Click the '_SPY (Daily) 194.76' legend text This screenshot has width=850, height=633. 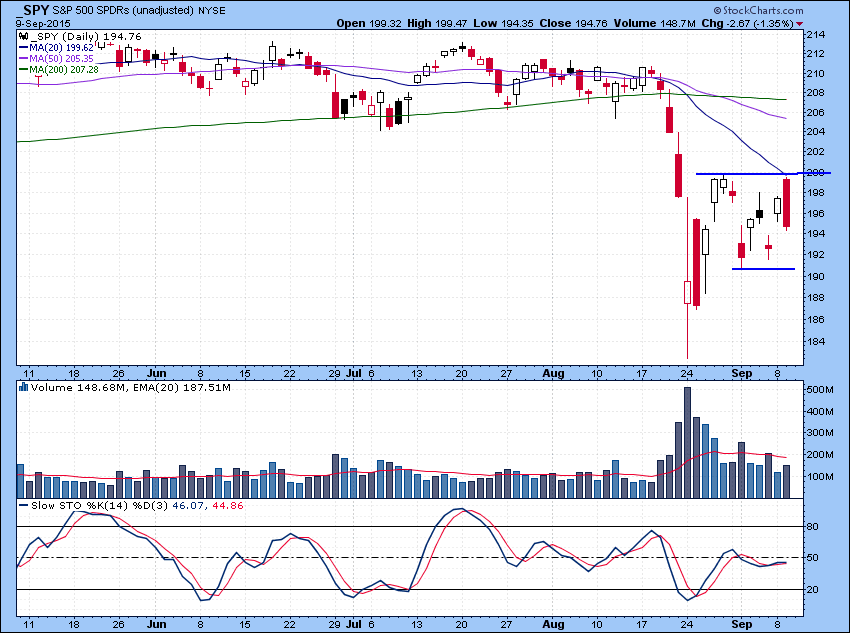[x=86, y=37]
